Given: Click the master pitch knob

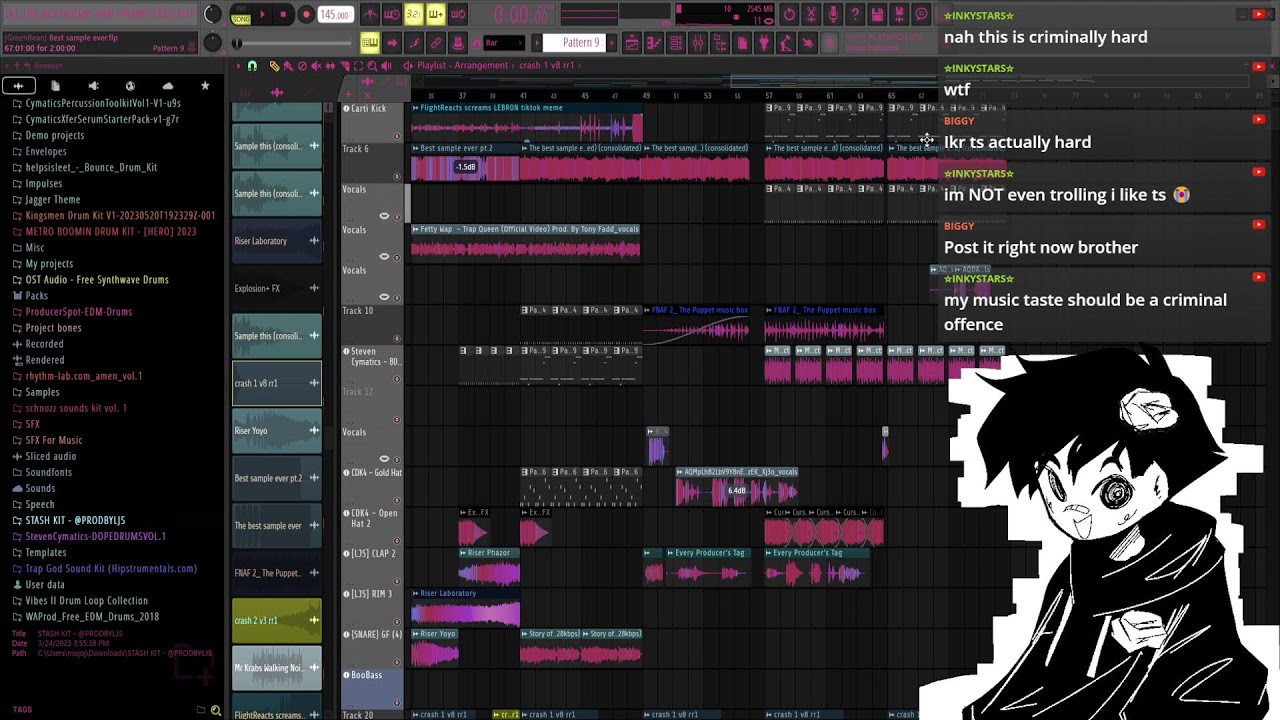Looking at the screenshot, I should tap(212, 43).
